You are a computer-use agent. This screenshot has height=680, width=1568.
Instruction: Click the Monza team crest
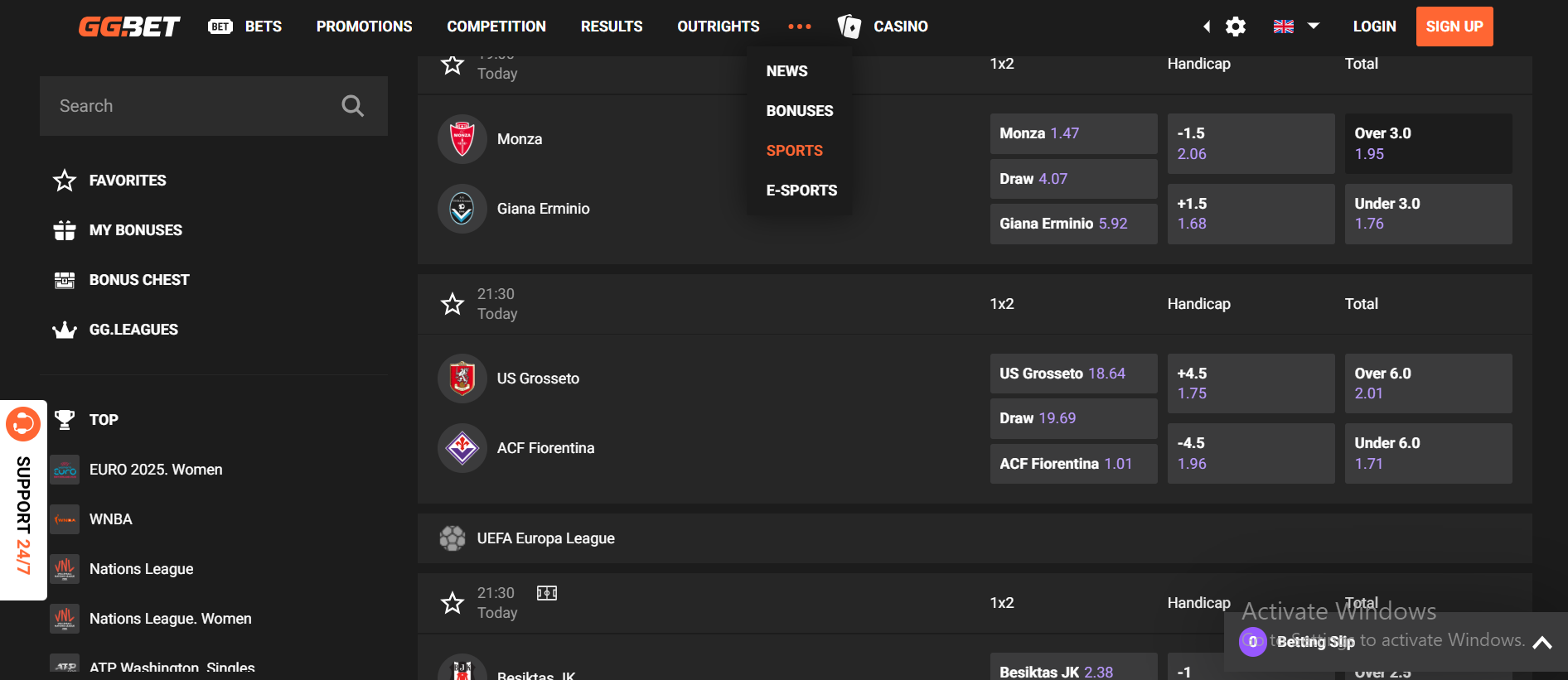point(462,139)
